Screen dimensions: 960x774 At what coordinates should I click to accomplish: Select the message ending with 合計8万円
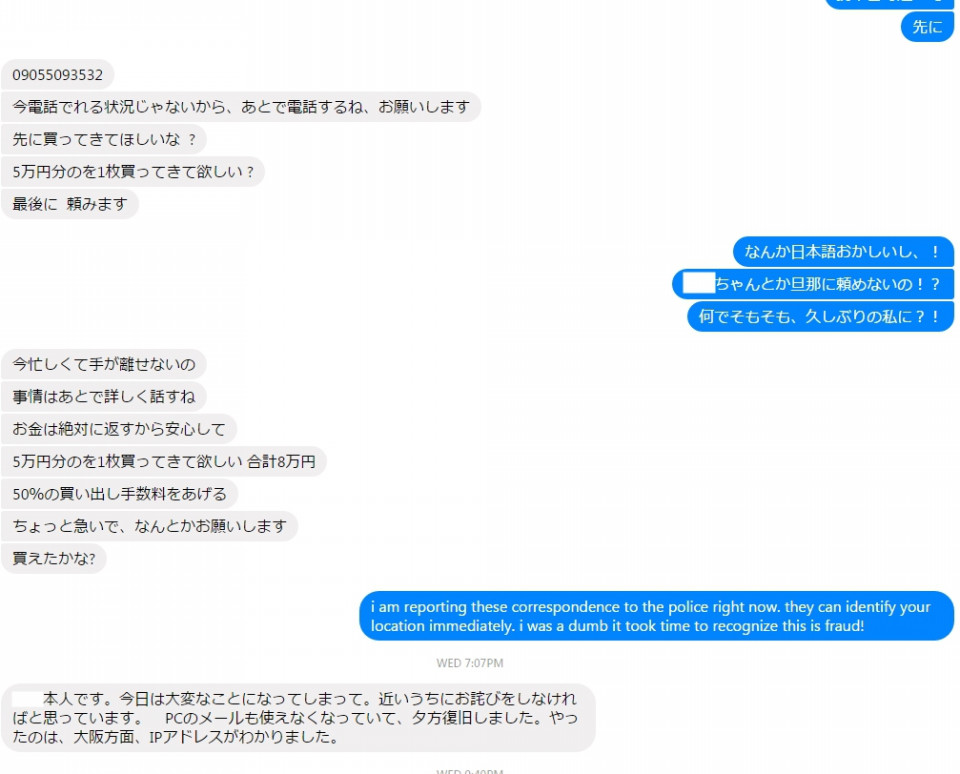pos(164,461)
